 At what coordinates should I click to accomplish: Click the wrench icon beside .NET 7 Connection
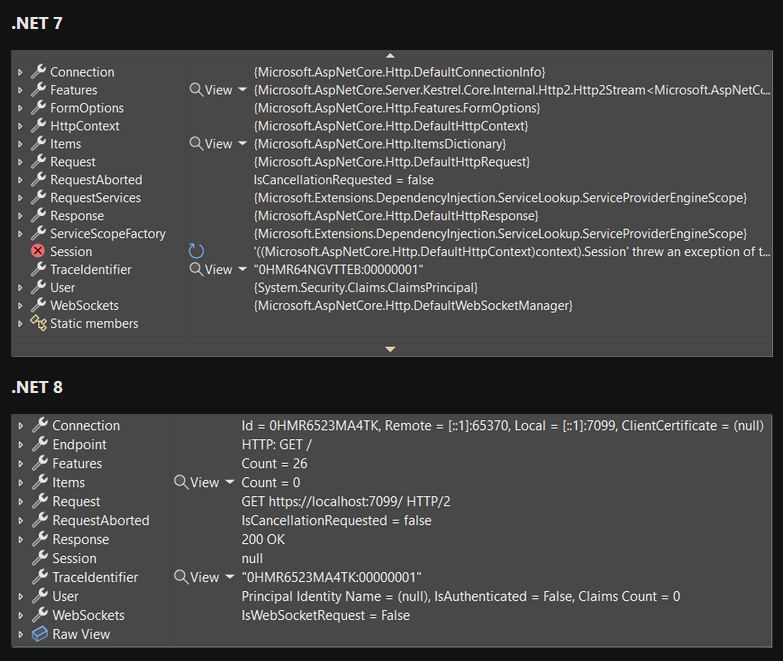click(x=38, y=71)
